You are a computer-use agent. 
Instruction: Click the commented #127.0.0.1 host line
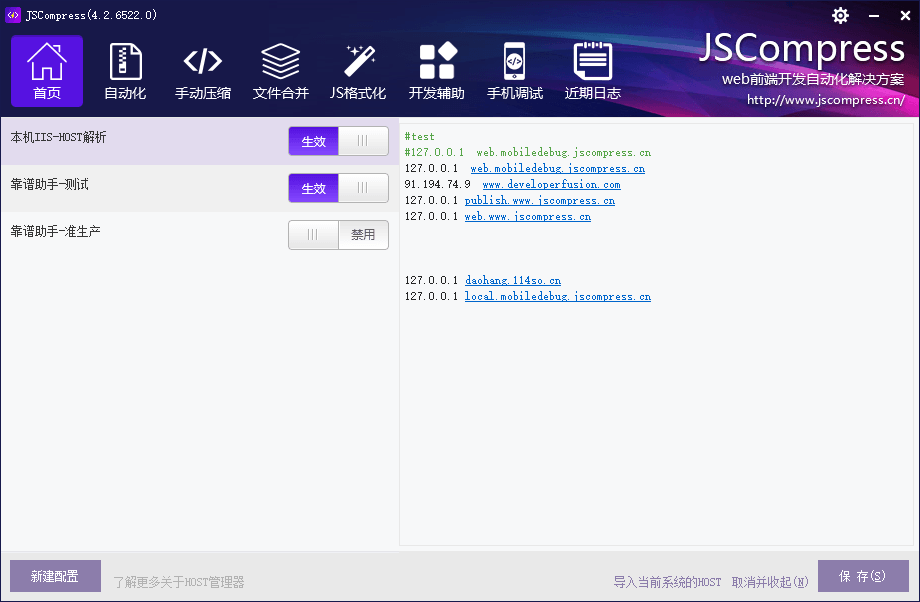[x=527, y=153]
